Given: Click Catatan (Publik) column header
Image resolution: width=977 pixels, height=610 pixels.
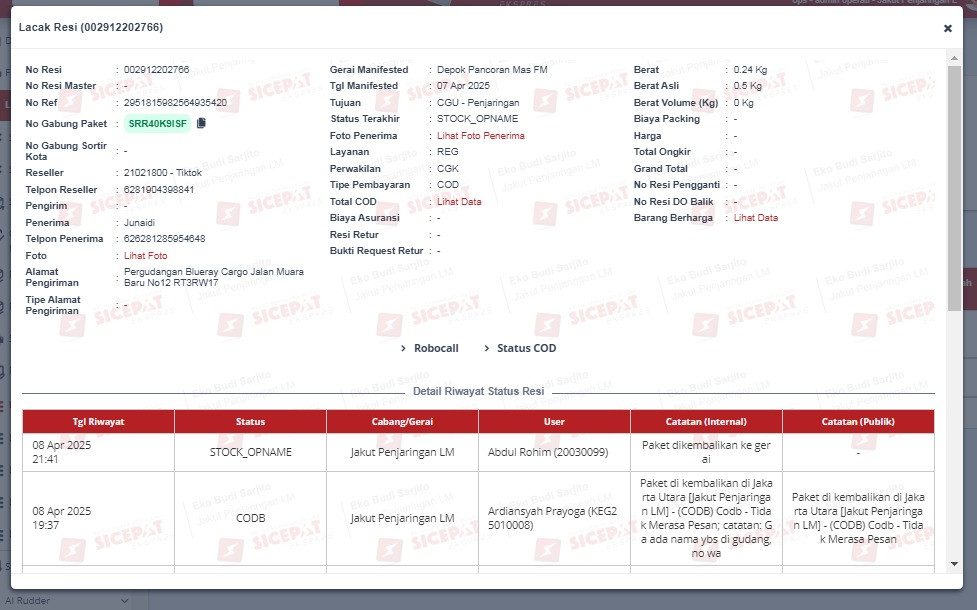Looking at the screenshot, I should (x=858, y=422).
